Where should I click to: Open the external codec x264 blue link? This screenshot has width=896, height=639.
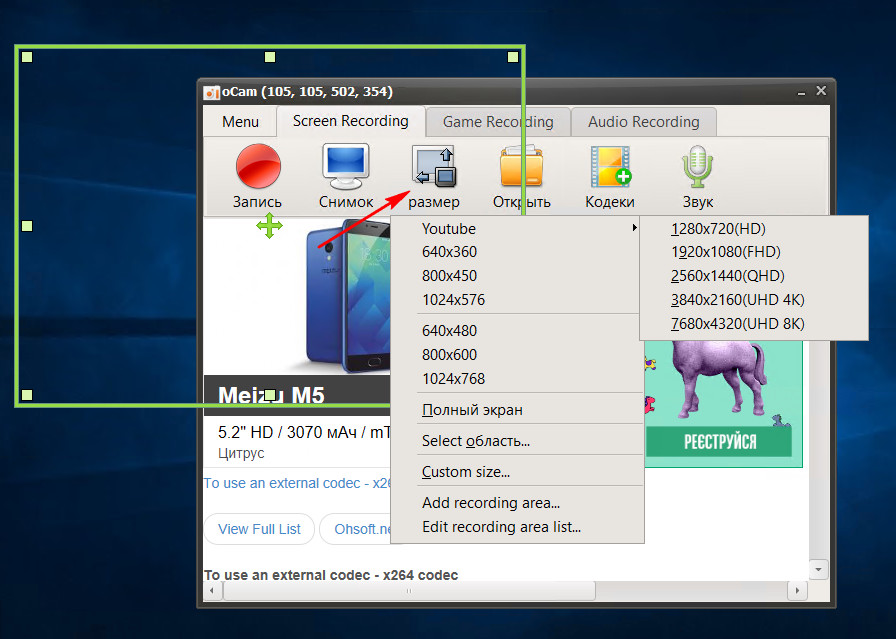(x=297, y=484)
